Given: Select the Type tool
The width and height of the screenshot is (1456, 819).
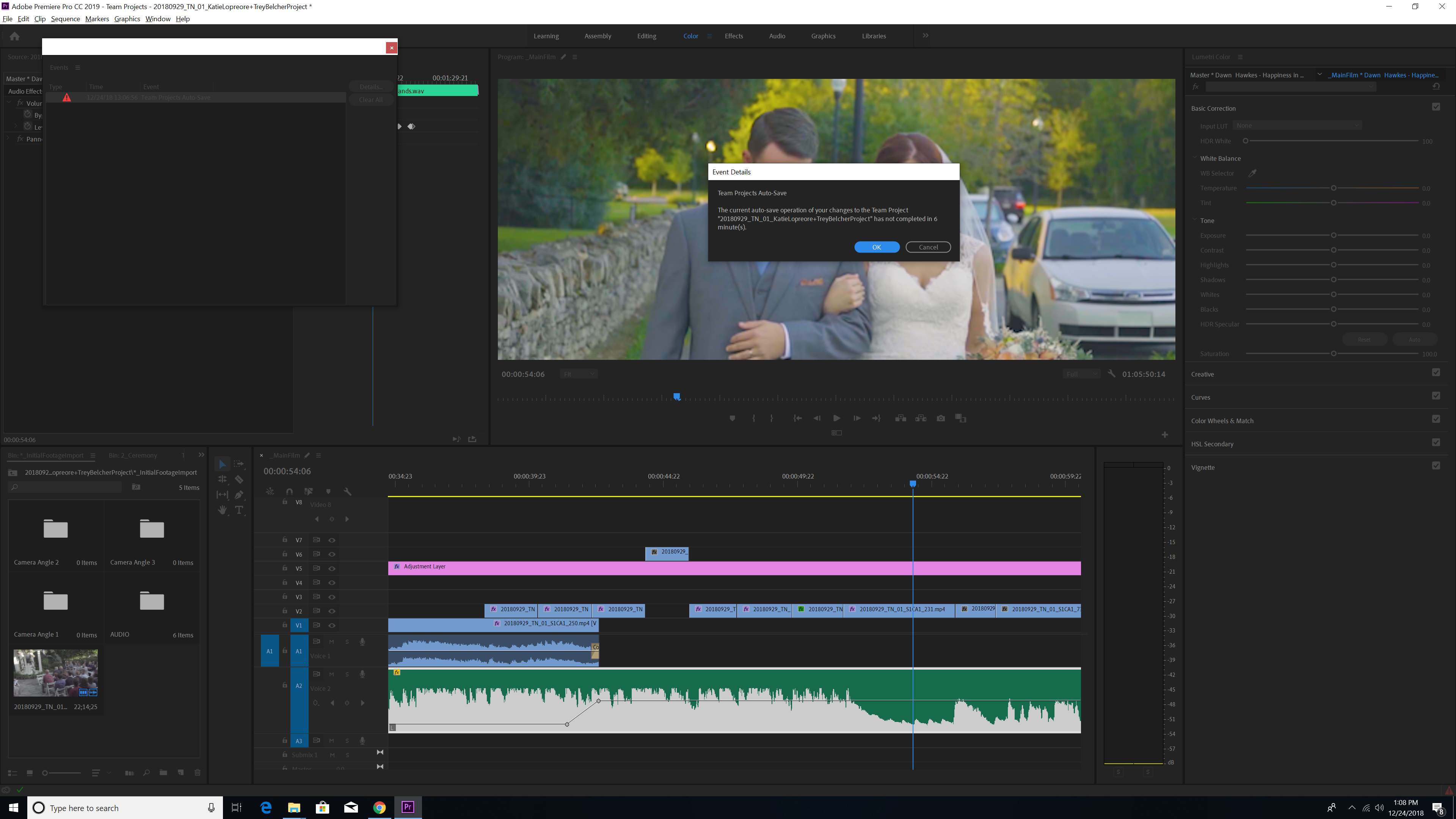Looking at the screenshot, I should (239, 510).
